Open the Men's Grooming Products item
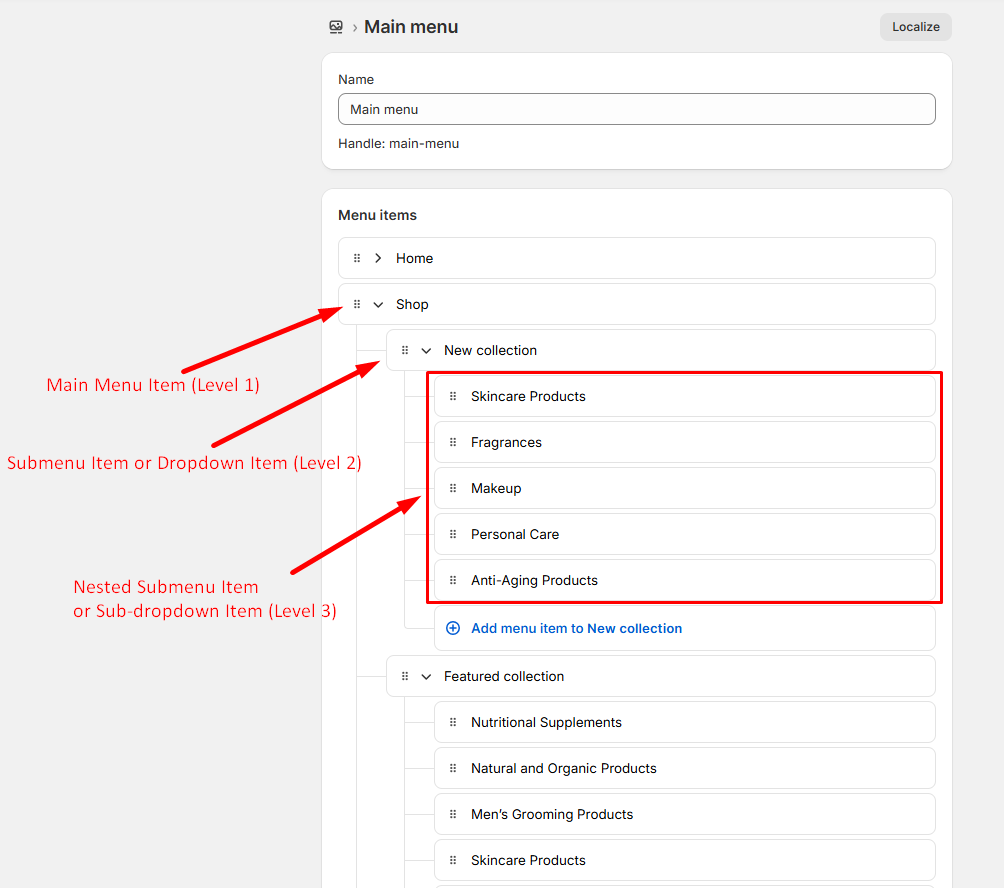1004x888 pixels. pyautogui.click(x=684, y=814)
